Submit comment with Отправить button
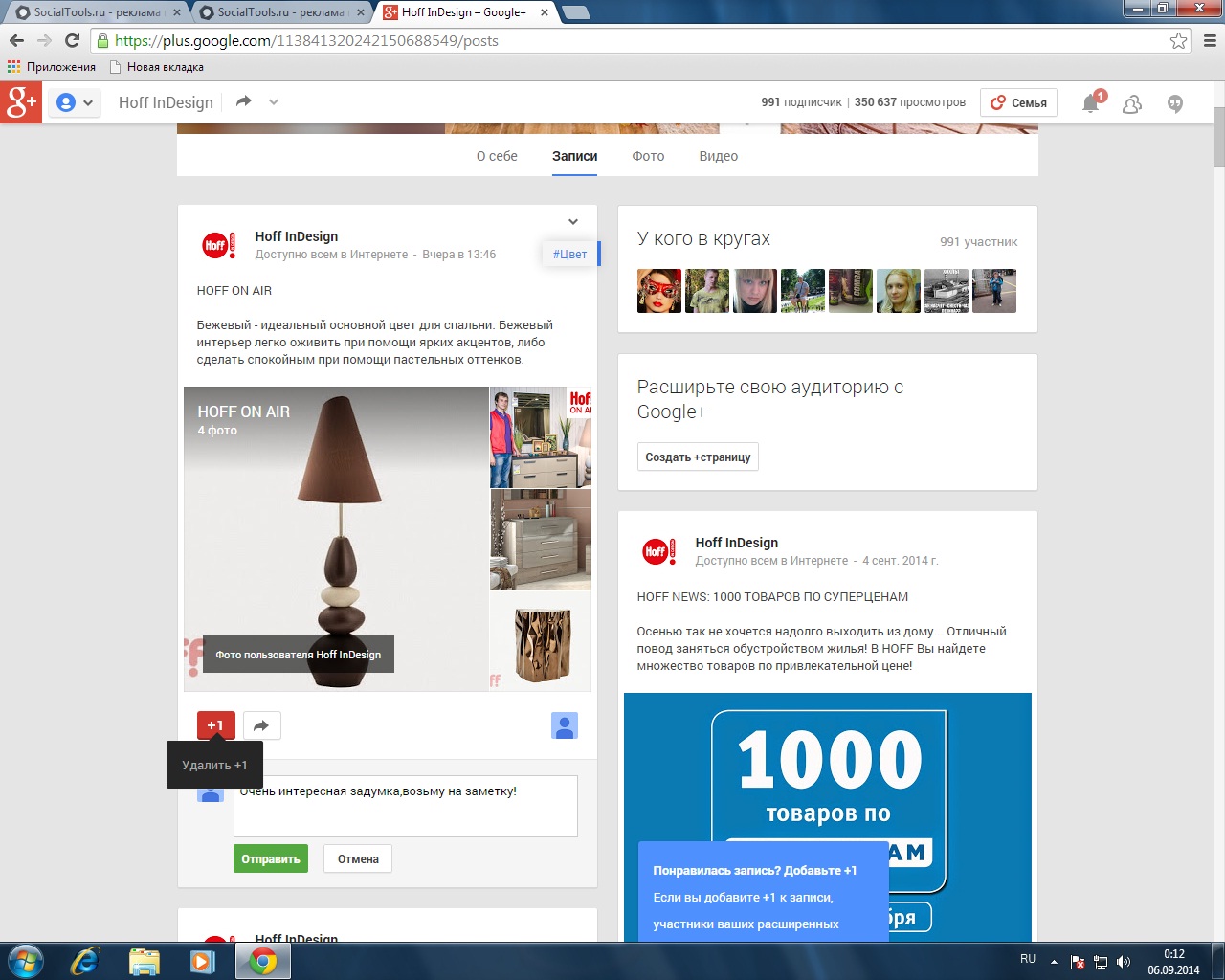The width and height of the screenshot is (1225, 980). pyautogui.click(x=271, y=858)
